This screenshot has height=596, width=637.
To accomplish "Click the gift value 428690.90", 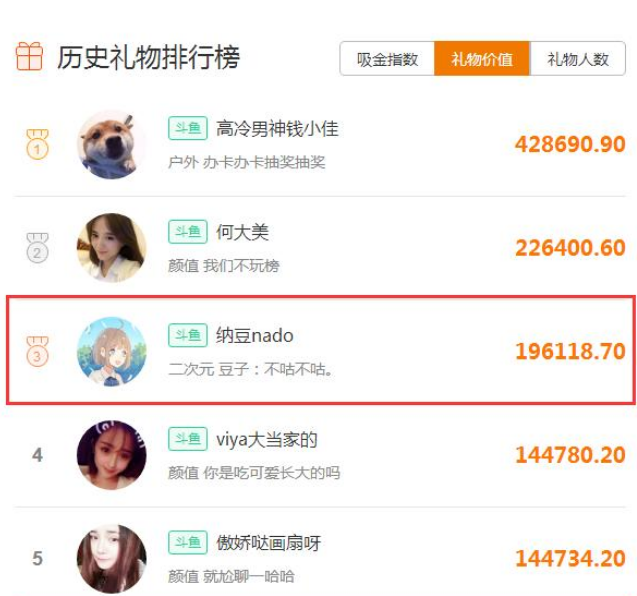I will (x=570, y=144).
